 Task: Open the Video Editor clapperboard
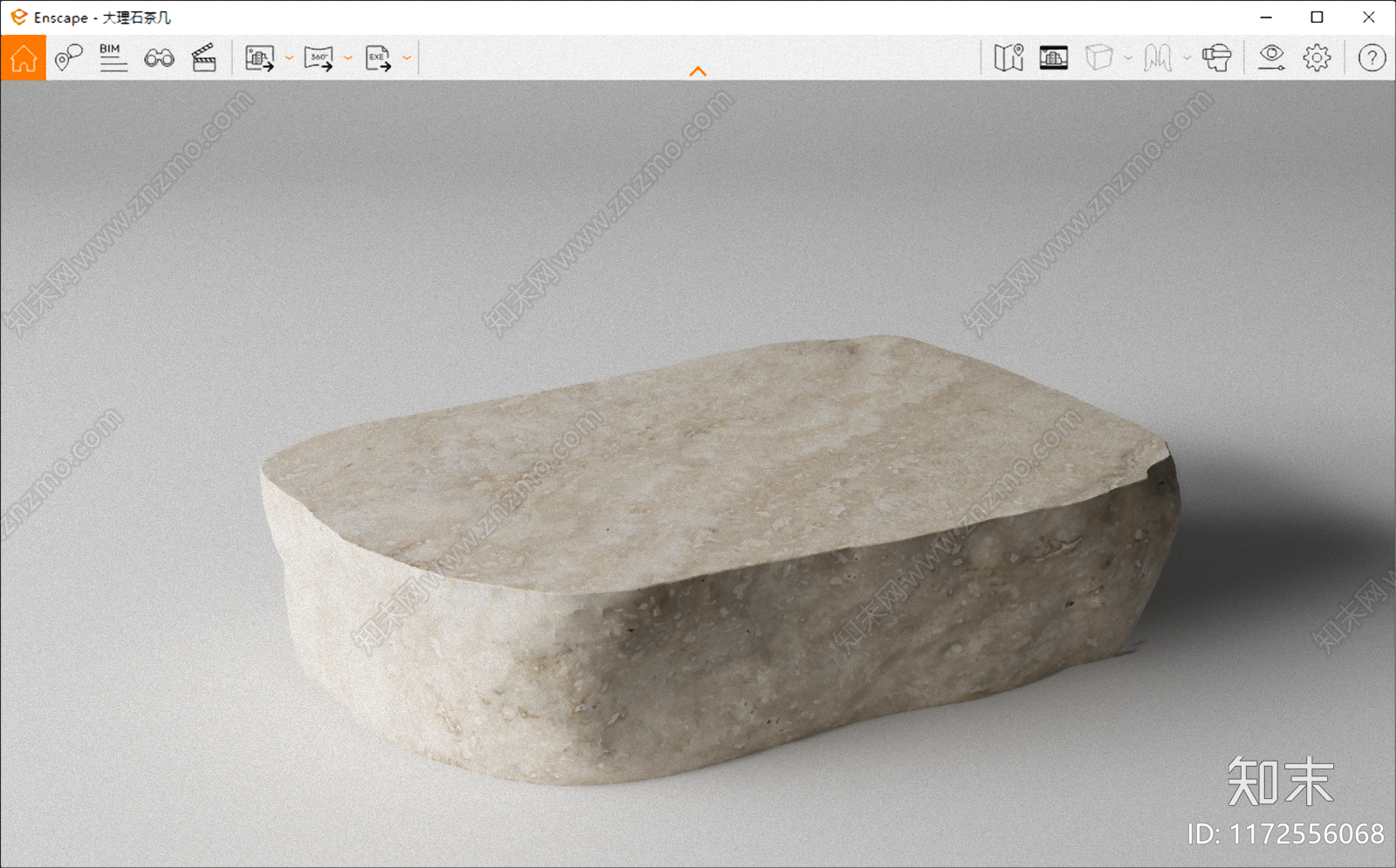204,58
